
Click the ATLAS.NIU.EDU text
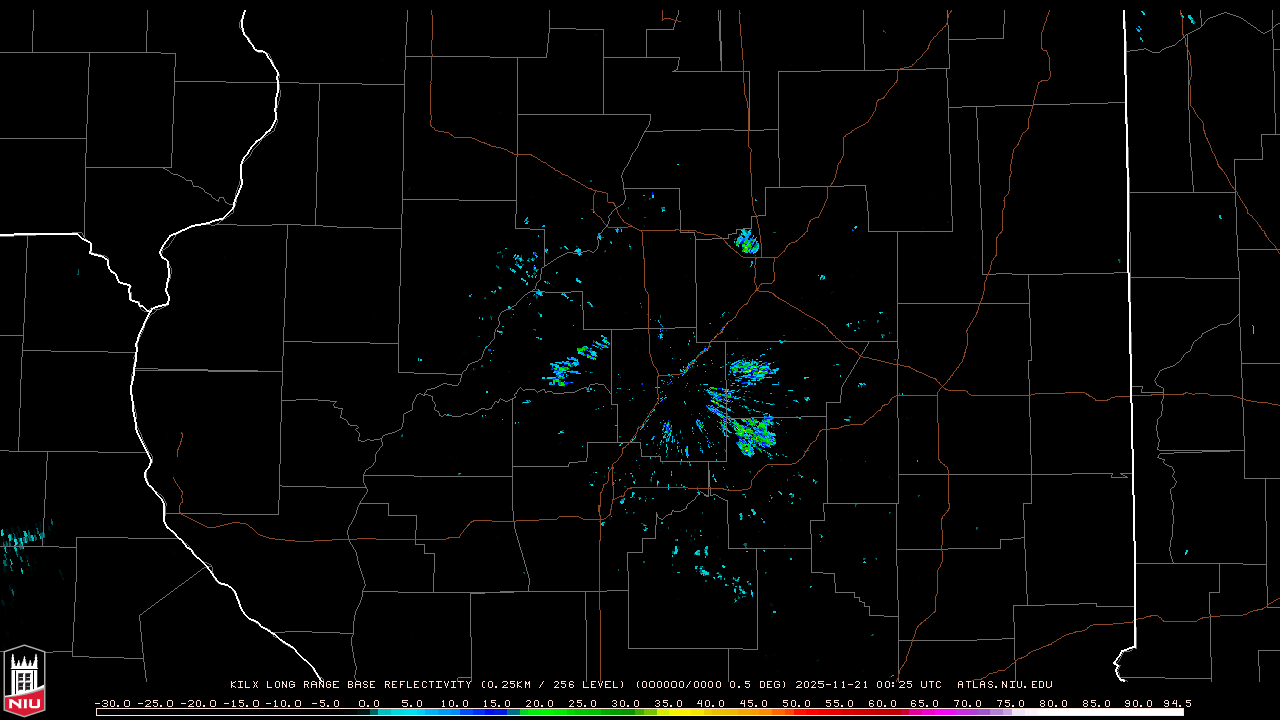(x=1005, y=685)
